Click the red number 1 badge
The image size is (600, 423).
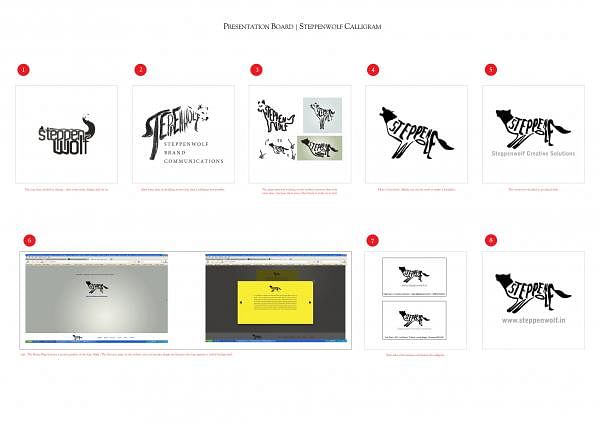point(23,70)
